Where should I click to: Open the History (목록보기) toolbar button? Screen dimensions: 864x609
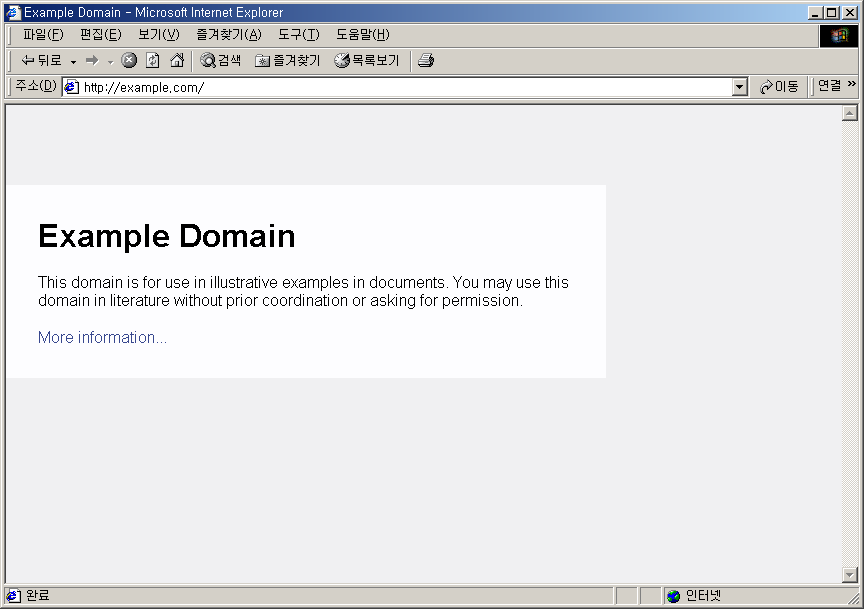(366, 60)
